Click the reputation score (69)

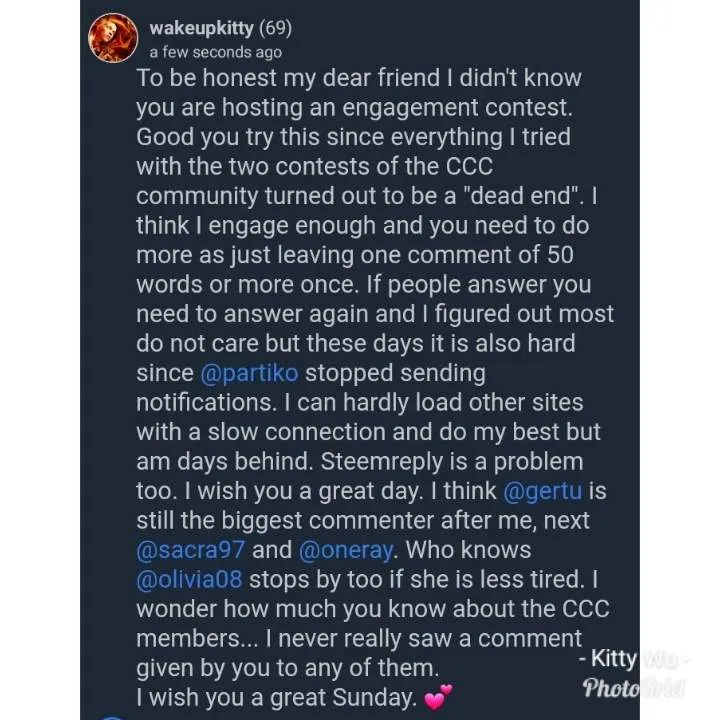[x=275, y=29]
